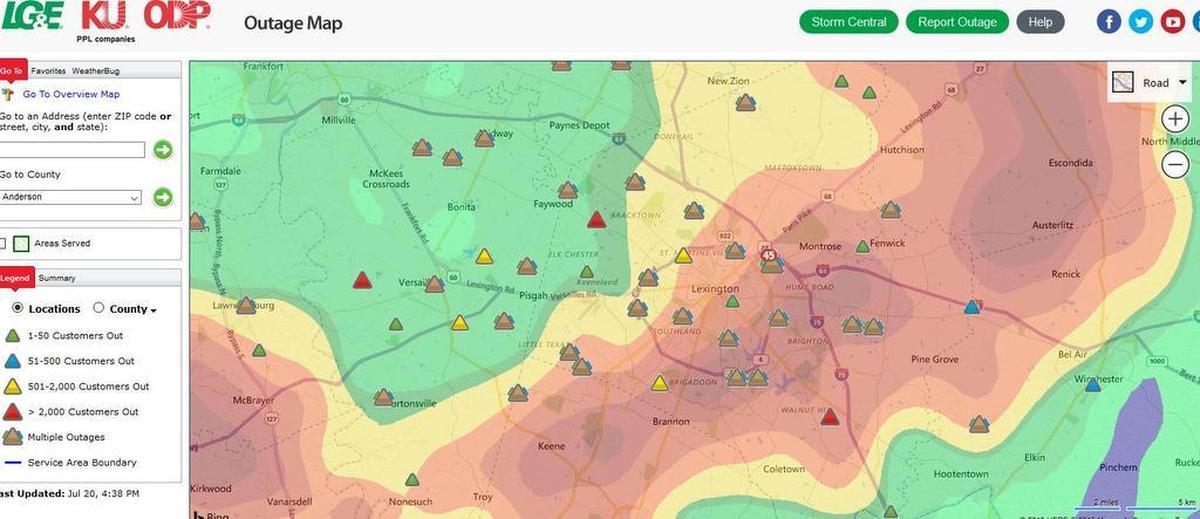Click the ODP logo
The height and width of the screenshot is (519, 1200).
tap(176, 16)
